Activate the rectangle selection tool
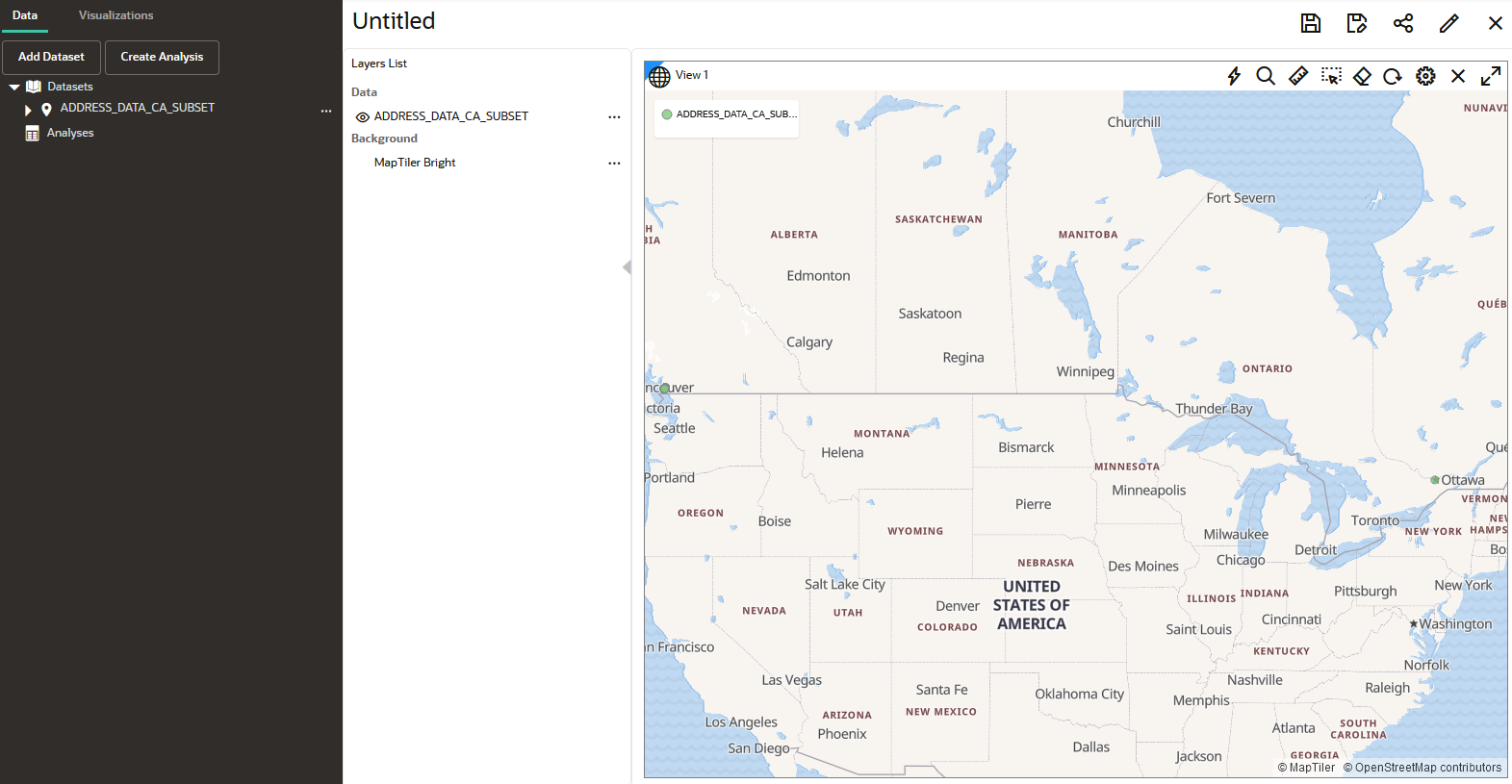 click(1331, 76)
